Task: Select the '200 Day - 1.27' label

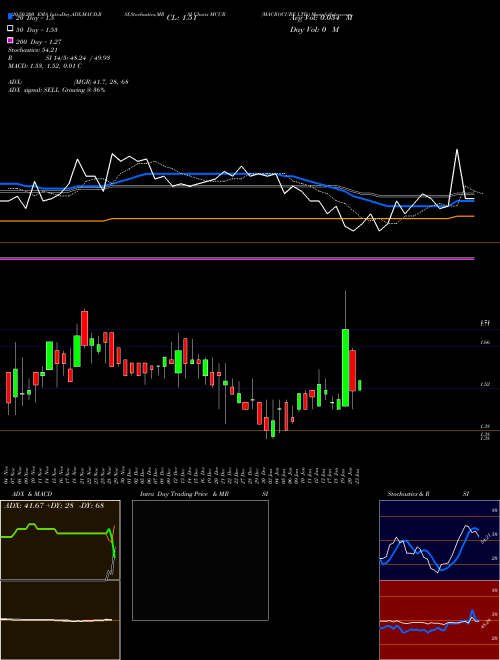Action: [x=39, y=42]
